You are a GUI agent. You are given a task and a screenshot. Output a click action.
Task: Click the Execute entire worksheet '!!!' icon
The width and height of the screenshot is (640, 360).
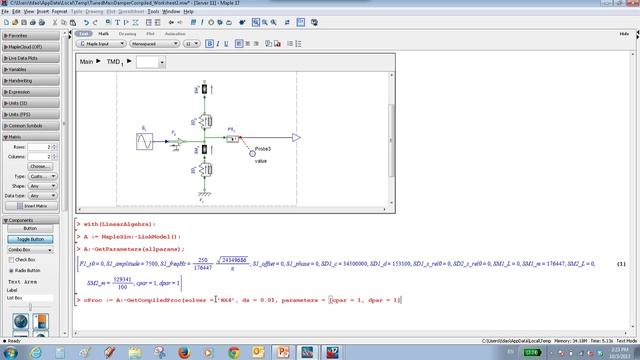(x=193, y=22)
